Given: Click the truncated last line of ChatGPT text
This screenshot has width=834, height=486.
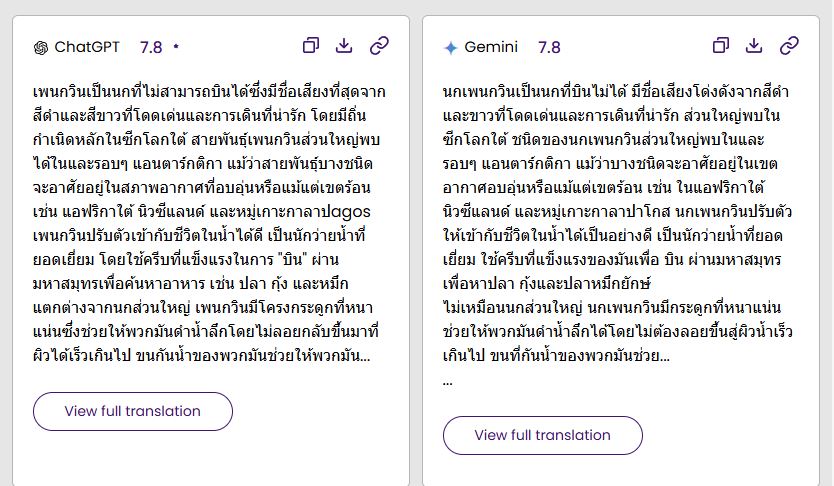Looking at the screenshot, I should click(200, 355).
